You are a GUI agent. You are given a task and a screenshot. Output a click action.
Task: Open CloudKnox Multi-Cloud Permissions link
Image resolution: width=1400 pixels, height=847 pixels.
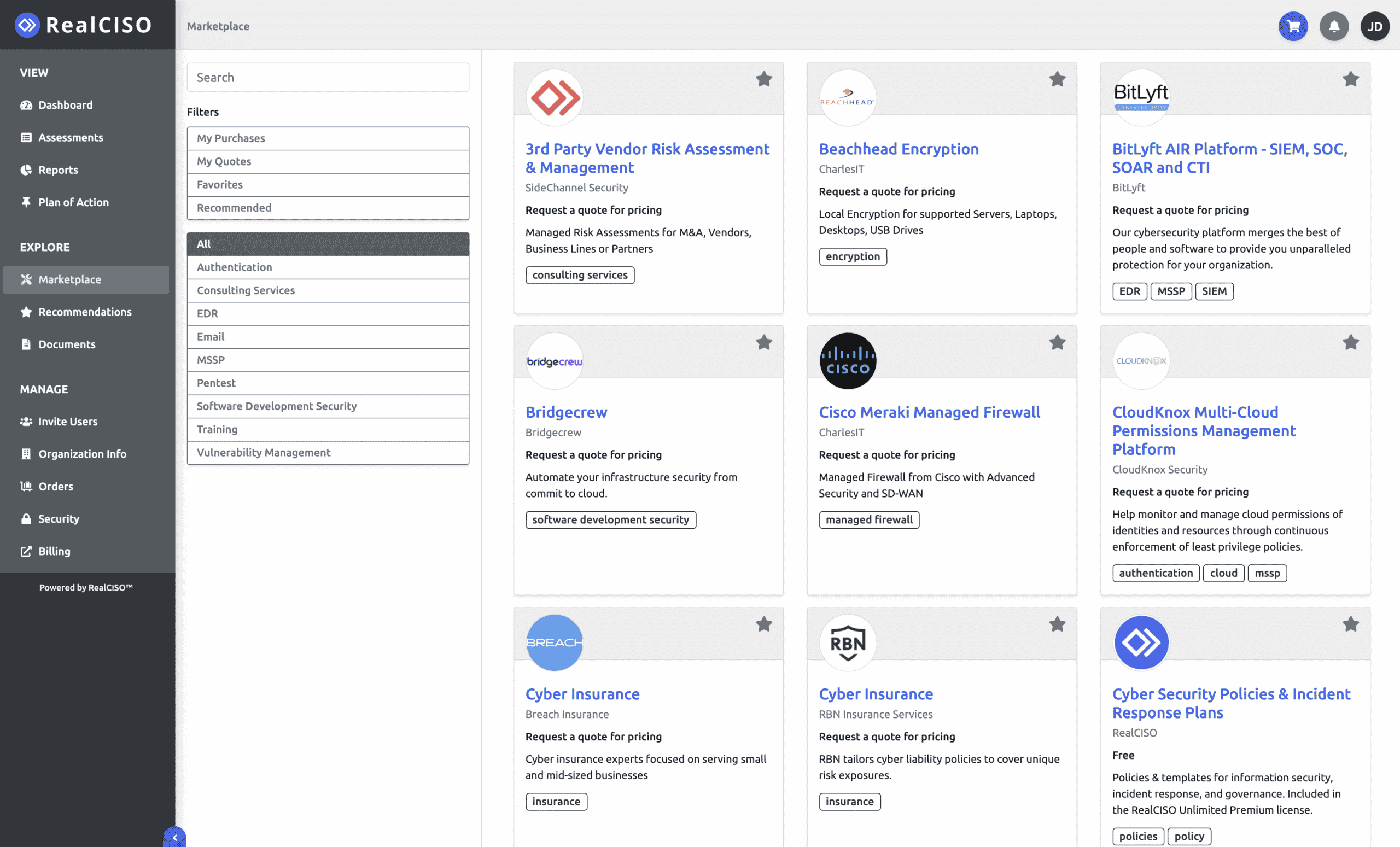click(1204, 430)
